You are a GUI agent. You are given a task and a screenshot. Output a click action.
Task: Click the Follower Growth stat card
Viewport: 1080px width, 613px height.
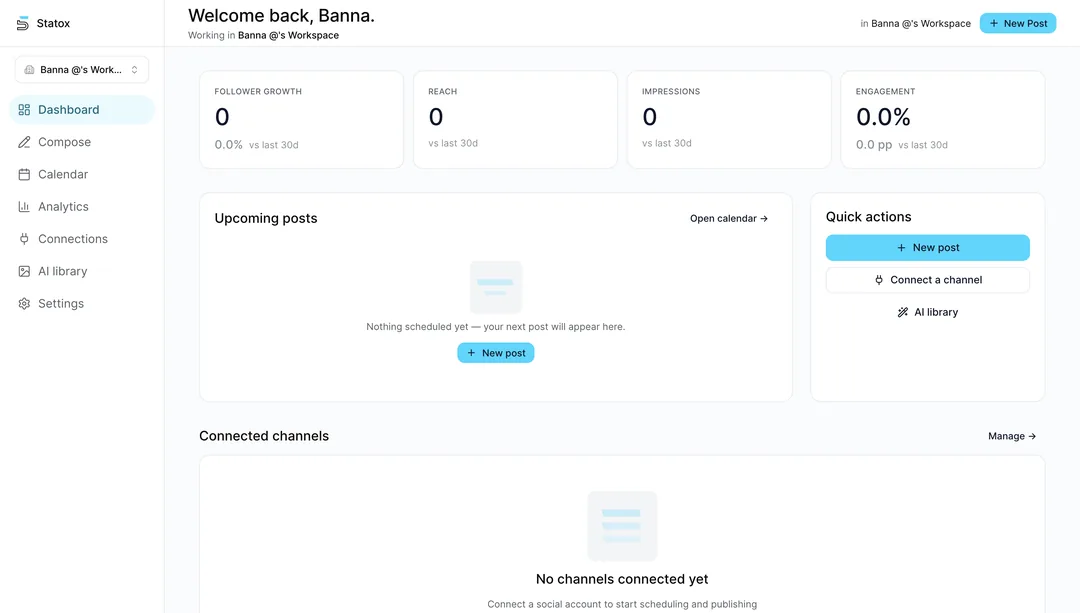coord(302,119)
